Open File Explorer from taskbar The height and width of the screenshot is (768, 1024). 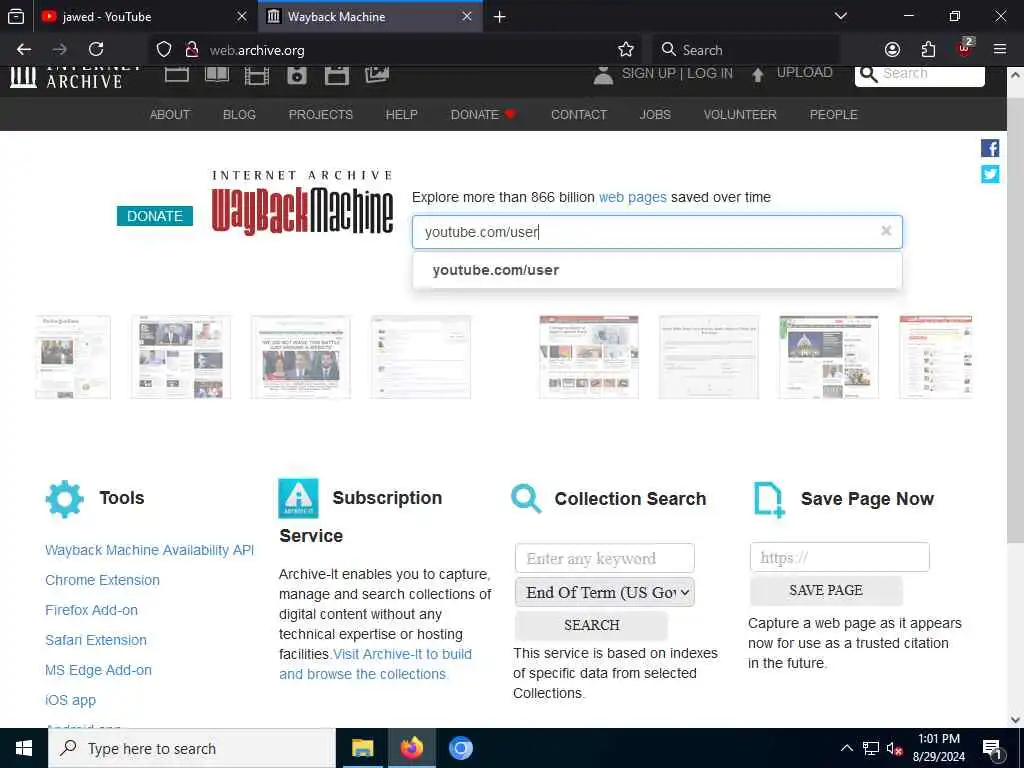pyautogui.click(x=362, y=748)
